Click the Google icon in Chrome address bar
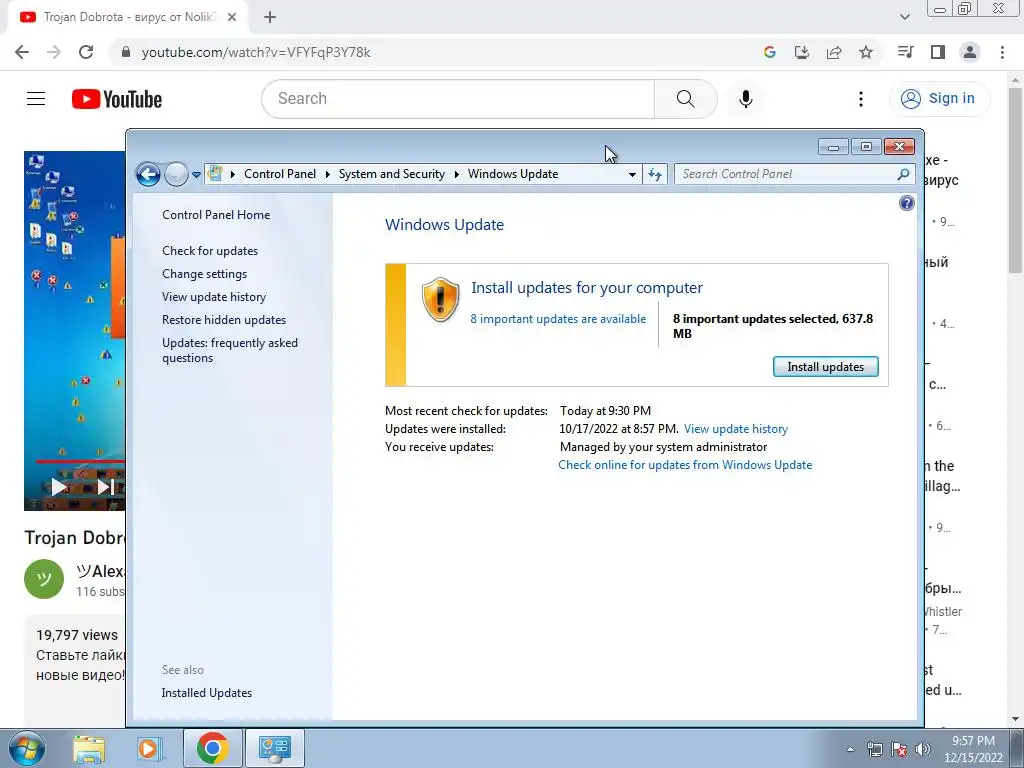 [769, 52]
